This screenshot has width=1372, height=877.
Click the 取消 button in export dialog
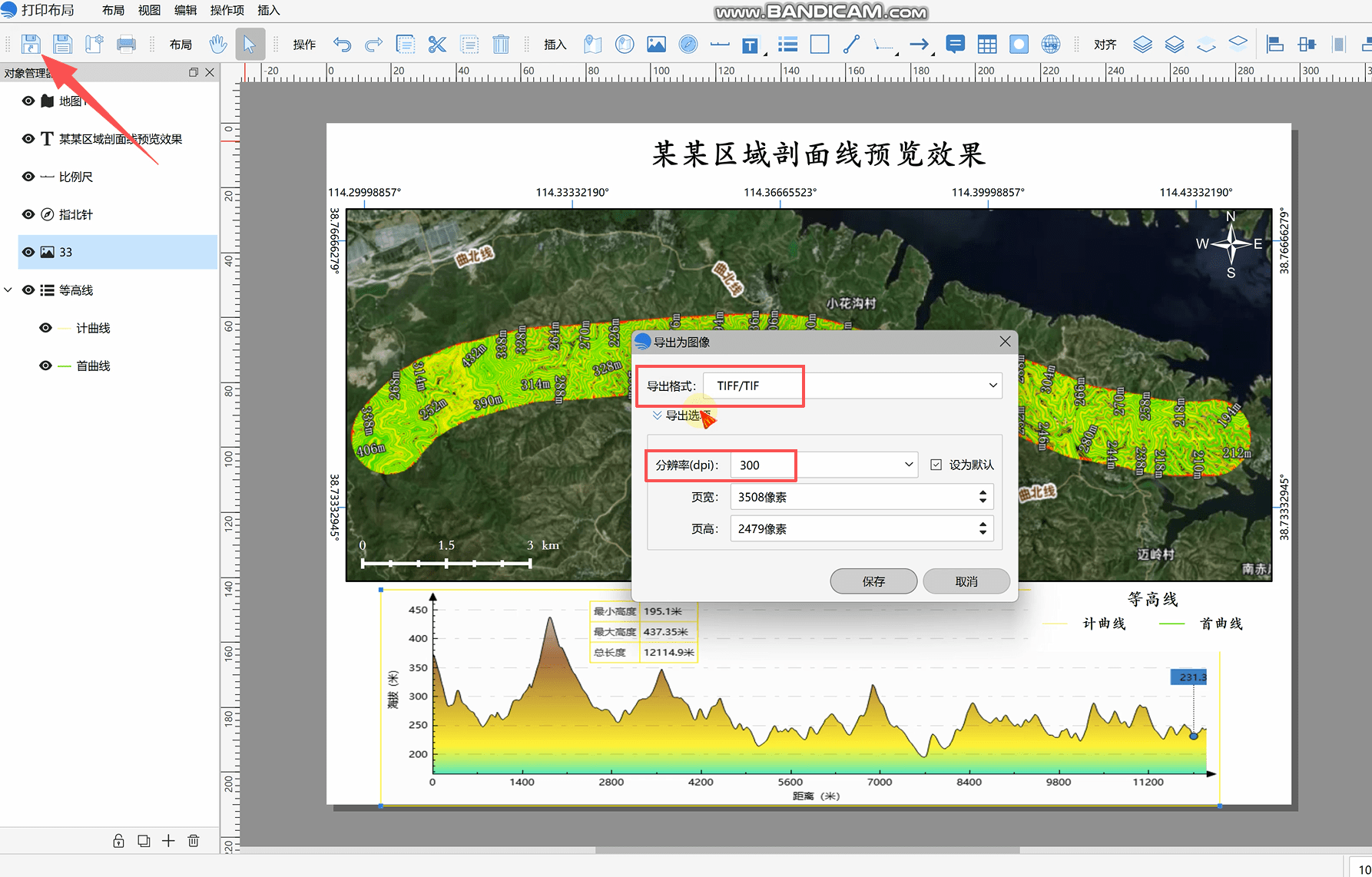[x=966, y=581]
